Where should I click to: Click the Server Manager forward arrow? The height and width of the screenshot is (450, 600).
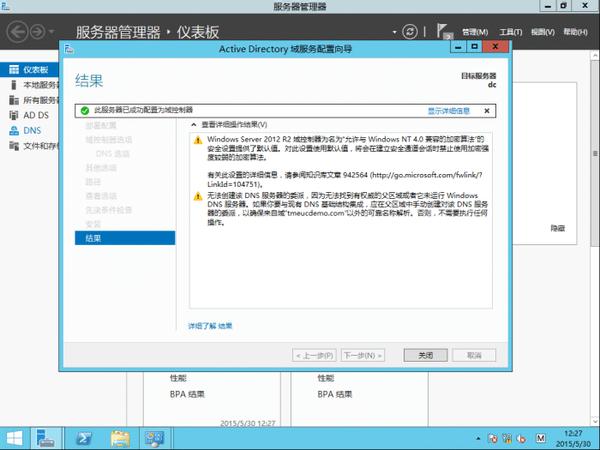point(38,32)
